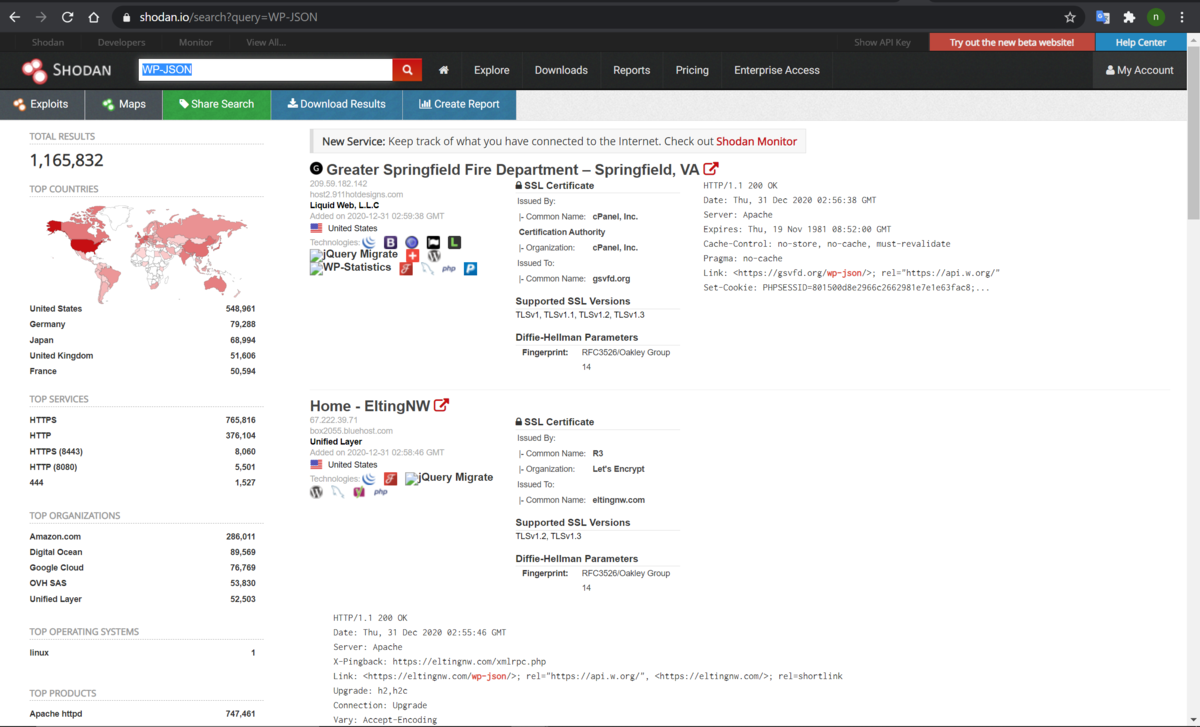Open the Chrome three-dot menu
Screen dimensions: 1200x727
(x=1182, y=17)
